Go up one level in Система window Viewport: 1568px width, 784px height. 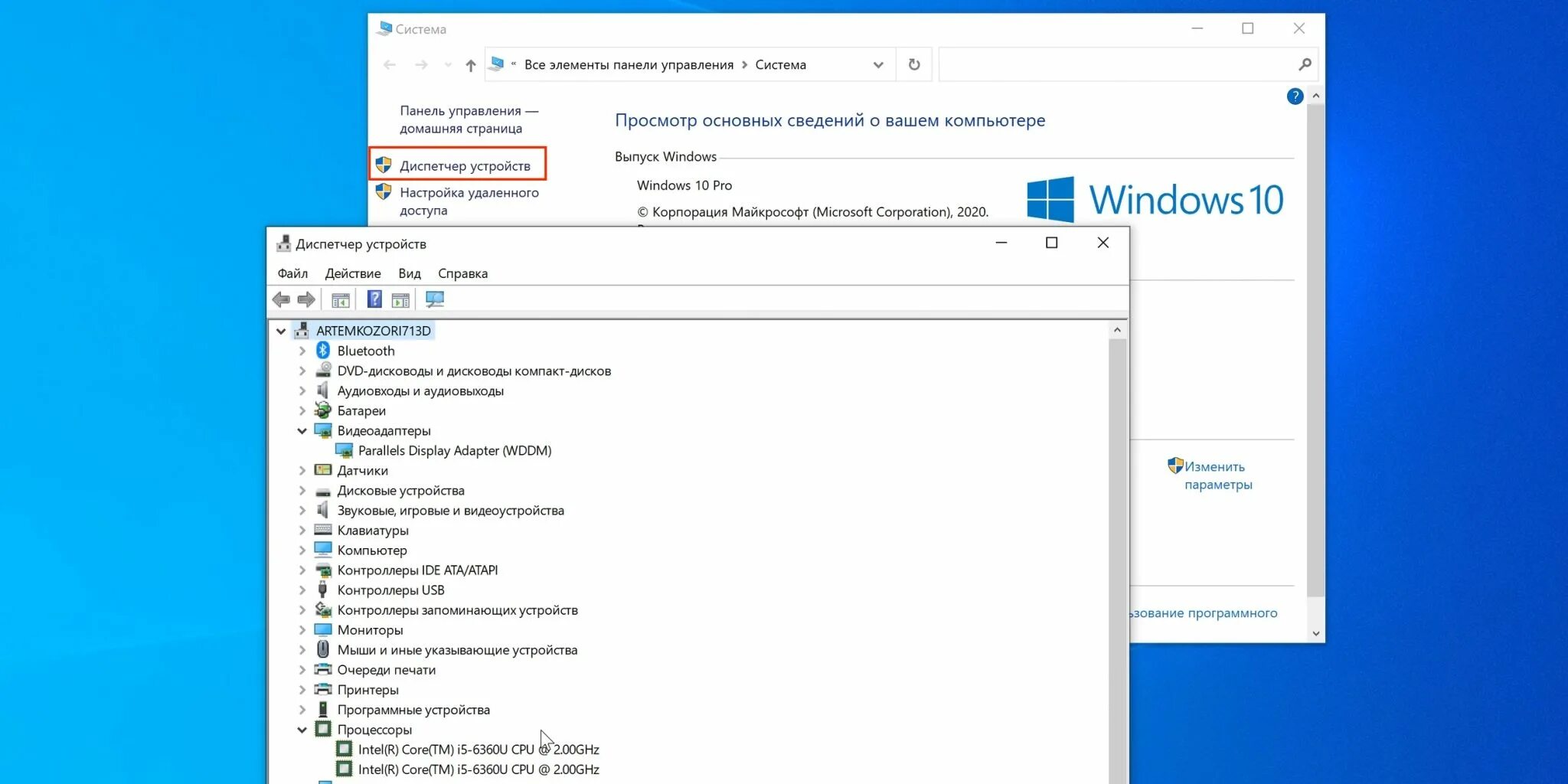471,65
